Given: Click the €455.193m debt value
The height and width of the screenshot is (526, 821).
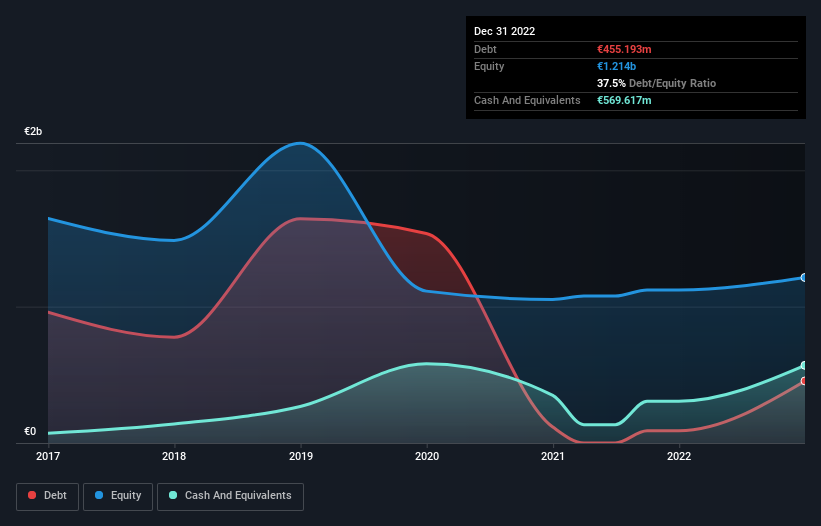Looking at the screenshot, I should click(x=624, y=49).
